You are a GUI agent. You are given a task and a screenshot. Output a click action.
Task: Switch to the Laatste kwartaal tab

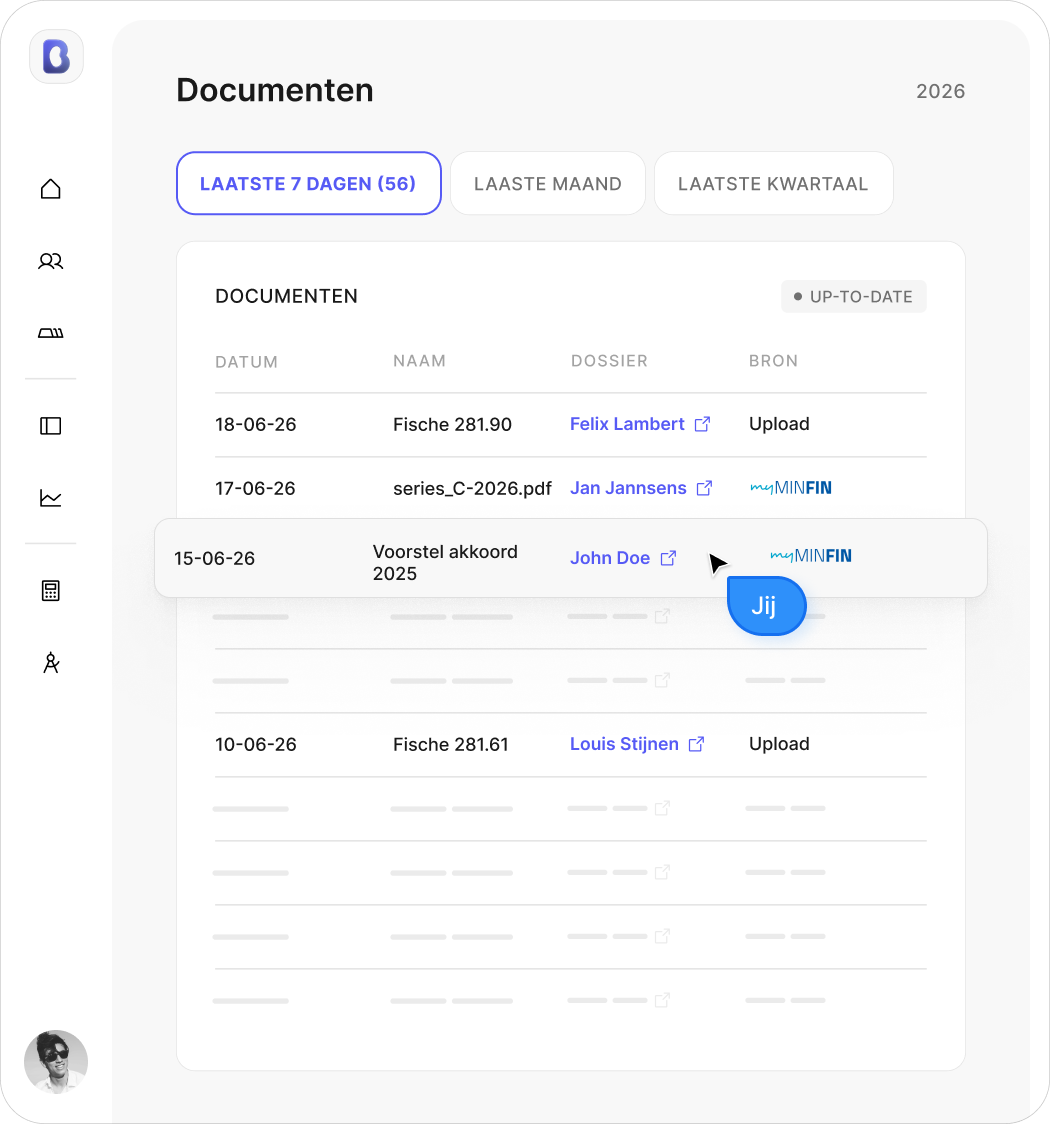pos(773,184)
